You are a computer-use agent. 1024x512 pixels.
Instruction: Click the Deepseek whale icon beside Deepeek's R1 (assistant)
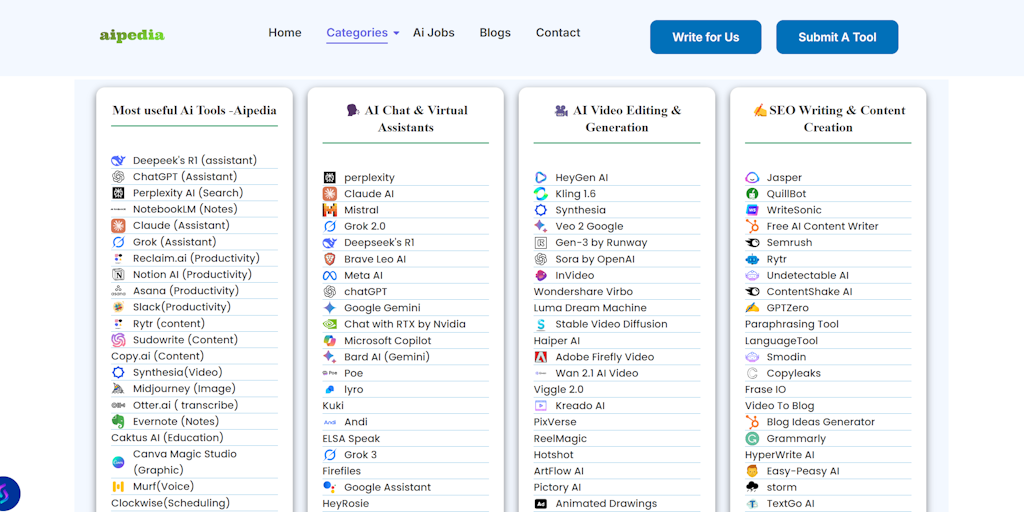[118, 161]
